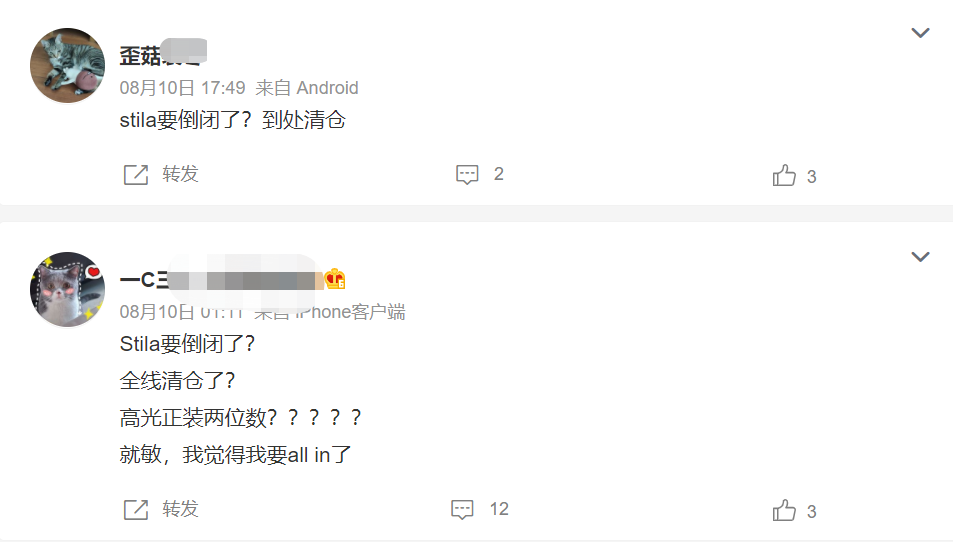Like the second post with thumbs-up icon

(784, 510)
